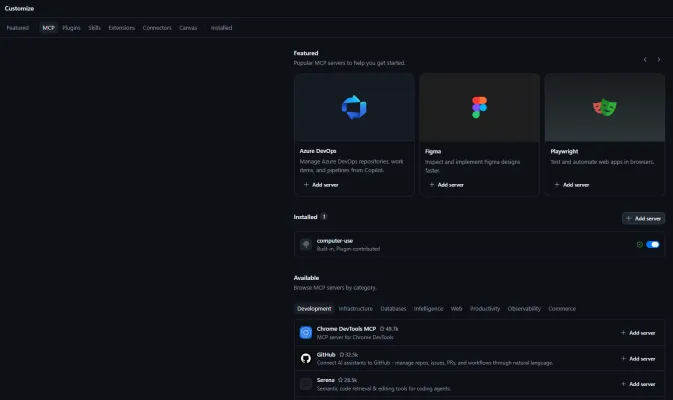Show next featured MCP servers
673x400 pixels.
(659, 60)
